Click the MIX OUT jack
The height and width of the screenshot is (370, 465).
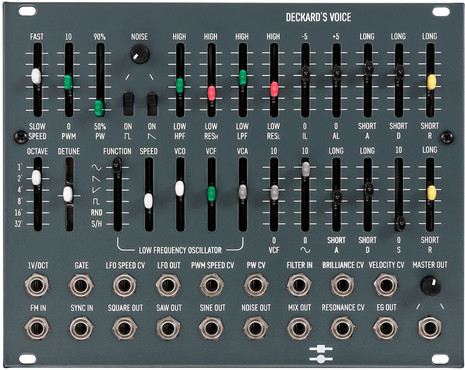click(299, 328)
